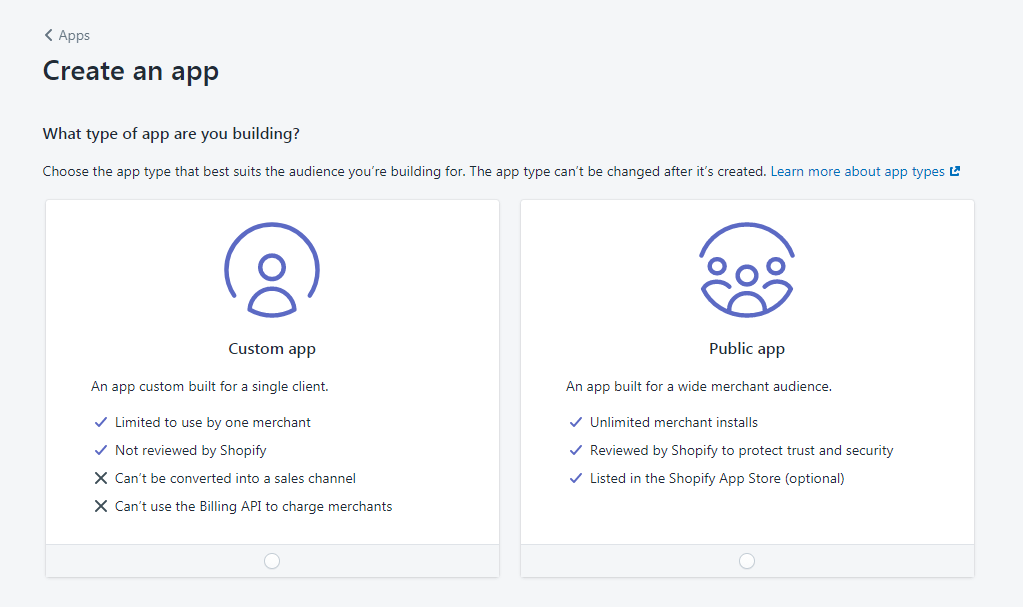This screenshot has width=1023, height=607.
Task: Click the checkmark beside Reviewed by Shopify
Action: (576, 449)
